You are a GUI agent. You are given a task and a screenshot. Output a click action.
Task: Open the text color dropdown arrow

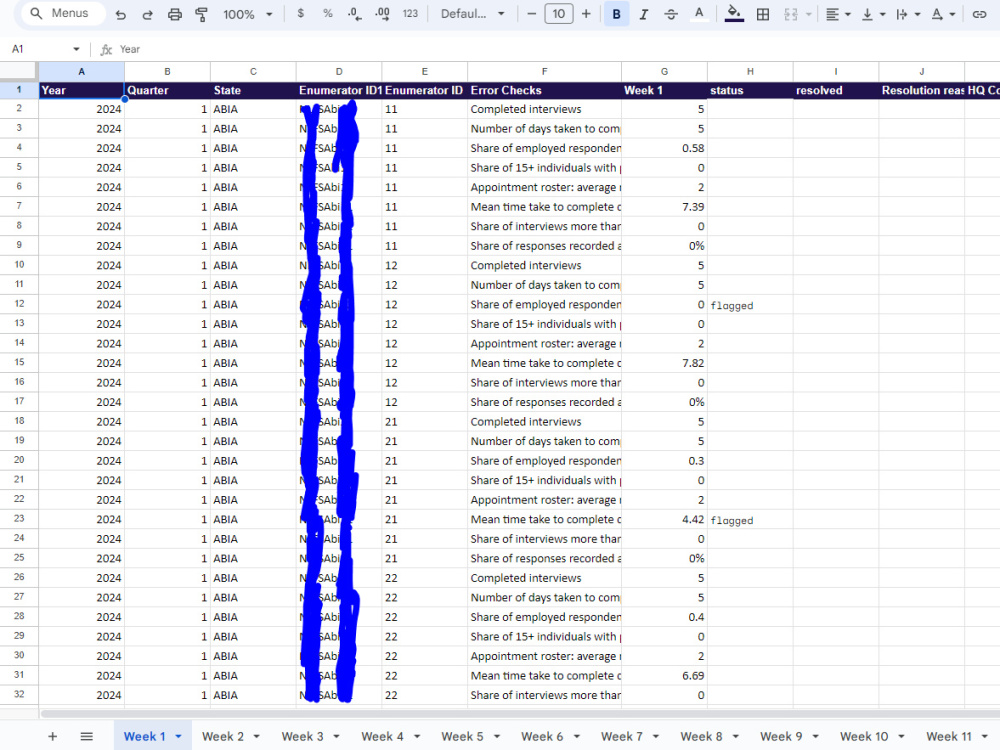pyautogui.click(x=700, y=14)
